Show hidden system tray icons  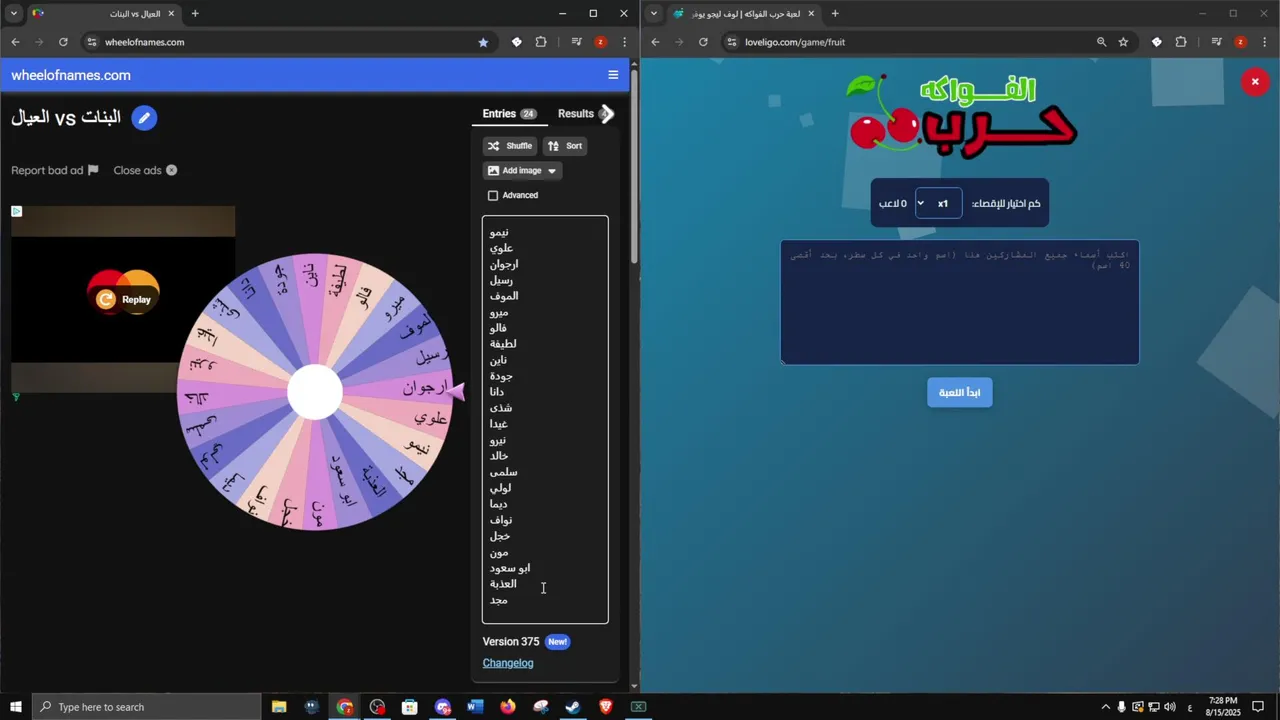click(1106, 707)
